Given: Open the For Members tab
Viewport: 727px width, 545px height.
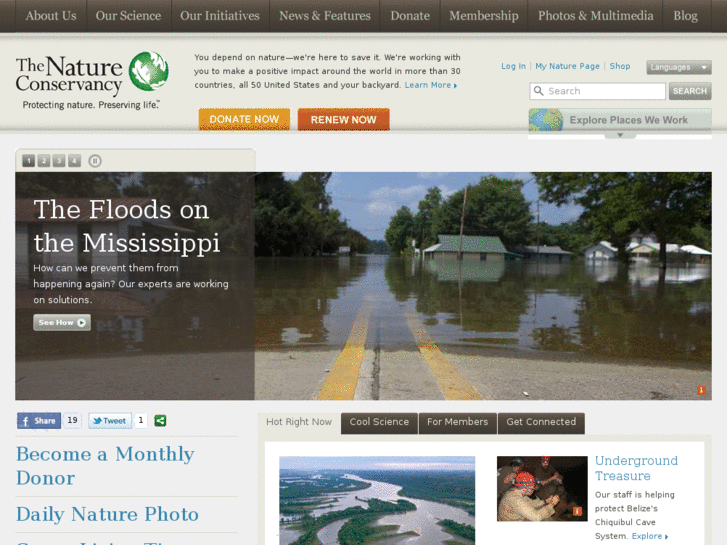Looking at the screenshot, I should click(x=458, y=423).
